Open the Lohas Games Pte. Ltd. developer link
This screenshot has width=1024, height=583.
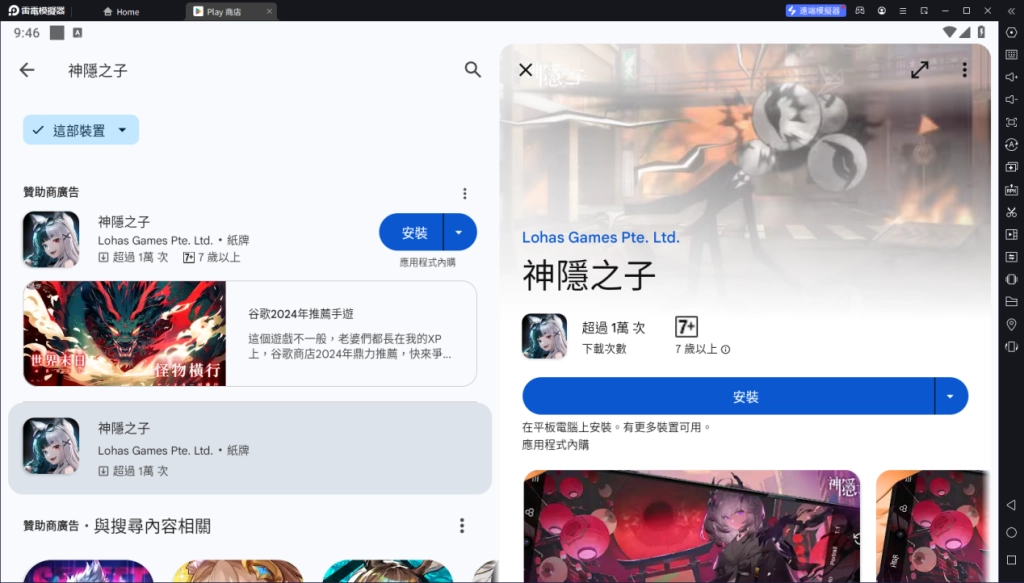pos(600,238)
